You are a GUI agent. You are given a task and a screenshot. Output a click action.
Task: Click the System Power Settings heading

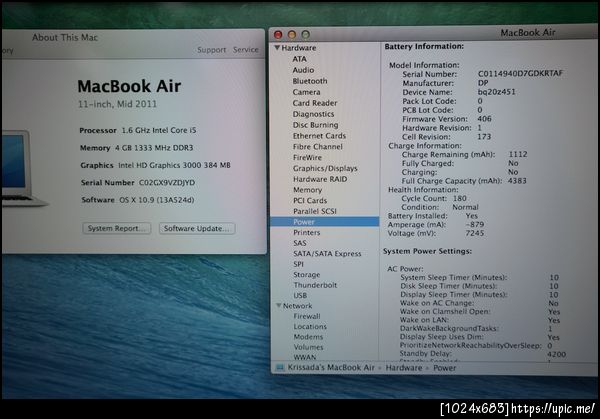[427, 251]
